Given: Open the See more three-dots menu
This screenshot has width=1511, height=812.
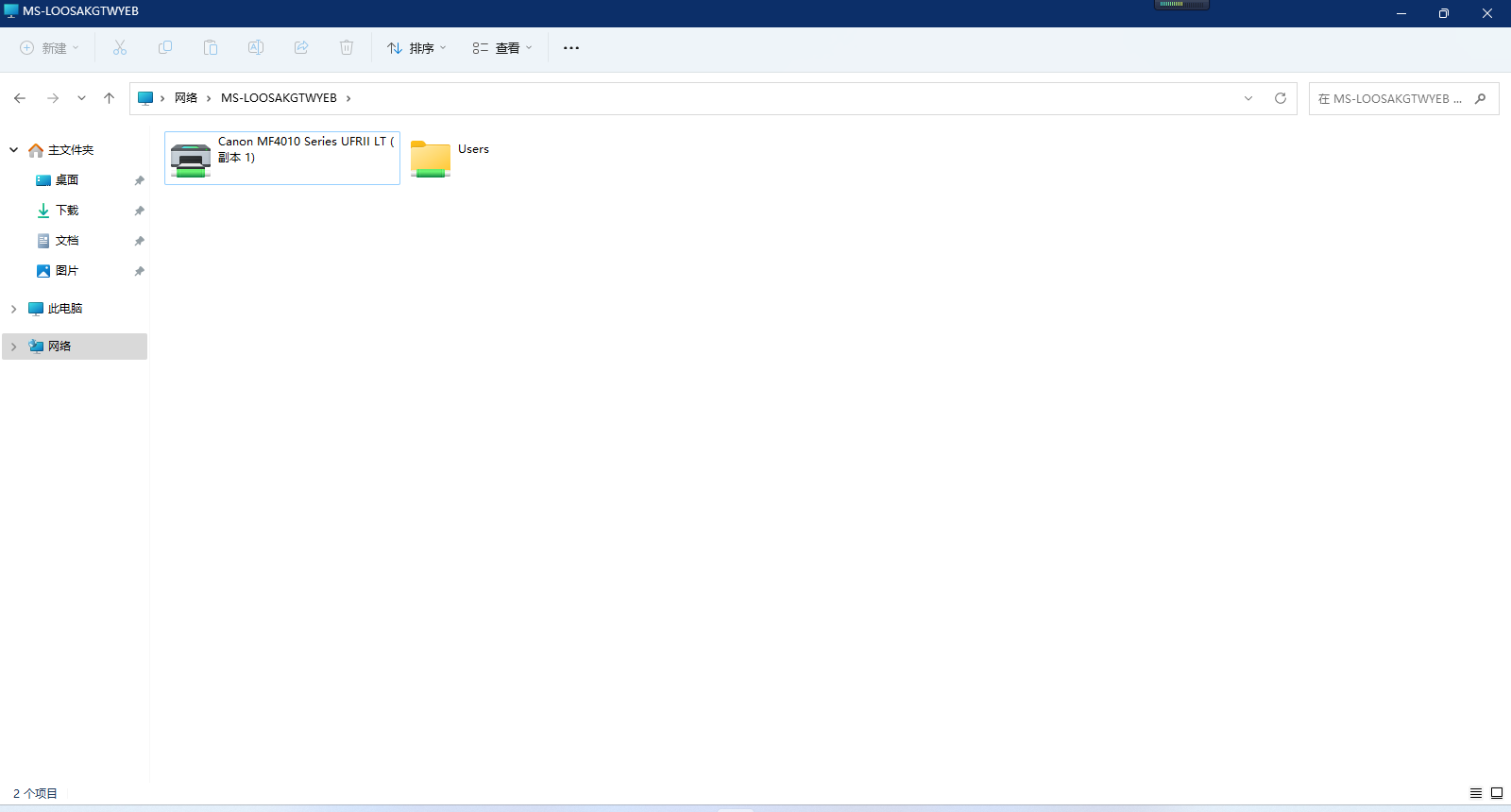Looking at the screenshot, I should pos(571,48).
